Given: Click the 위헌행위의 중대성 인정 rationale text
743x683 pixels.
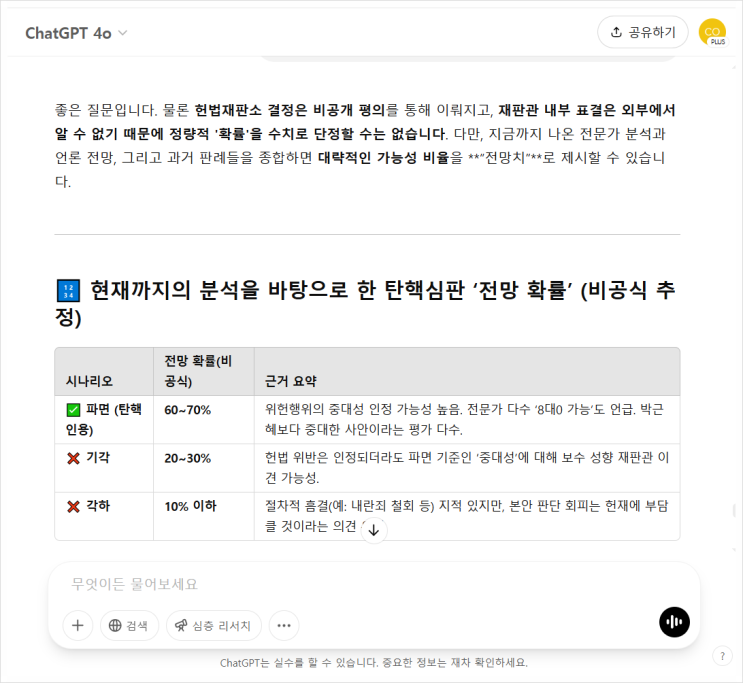Looking at the screenshot, I should click(x=464, y=419).
